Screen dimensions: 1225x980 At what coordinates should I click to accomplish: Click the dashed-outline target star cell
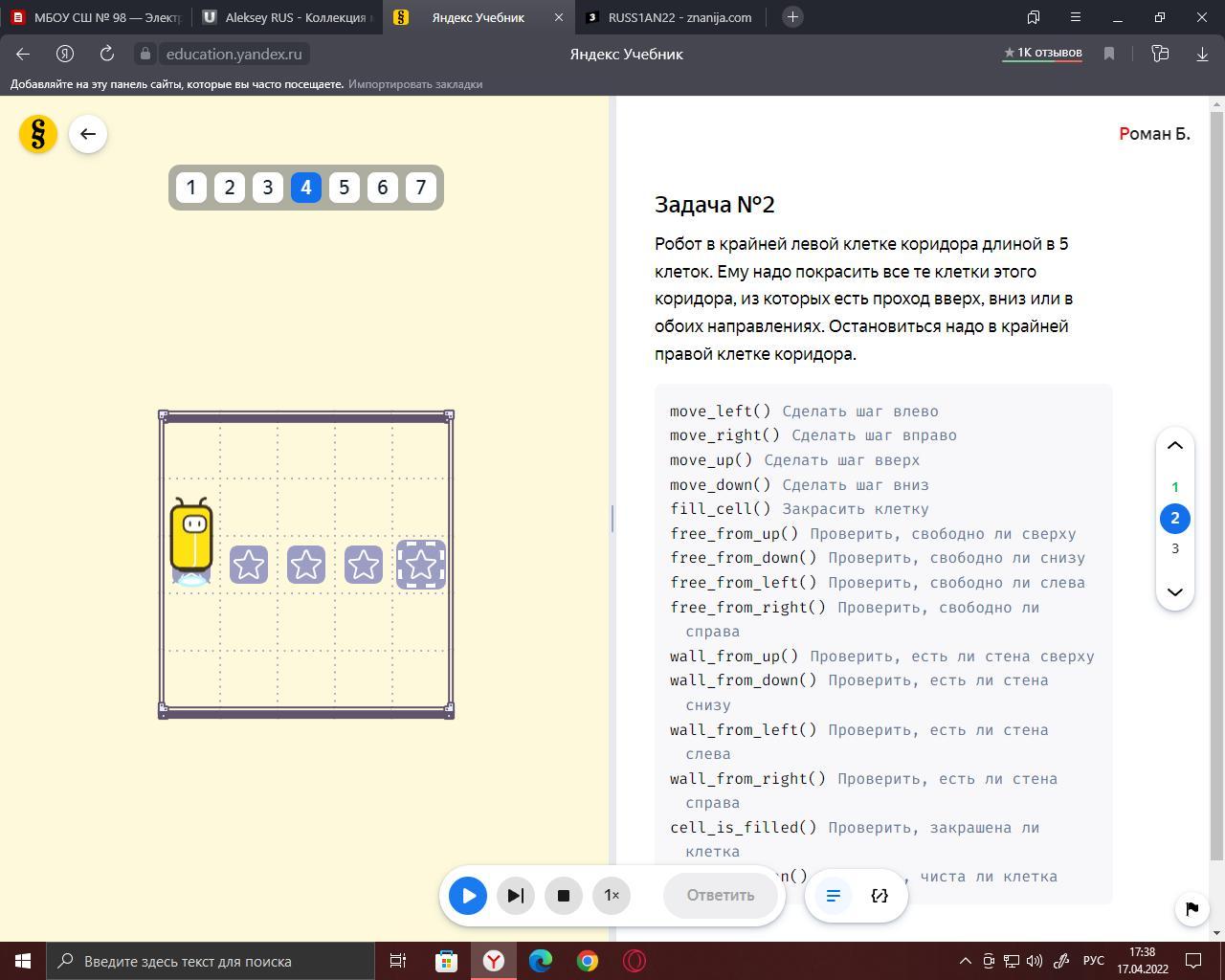421,565
